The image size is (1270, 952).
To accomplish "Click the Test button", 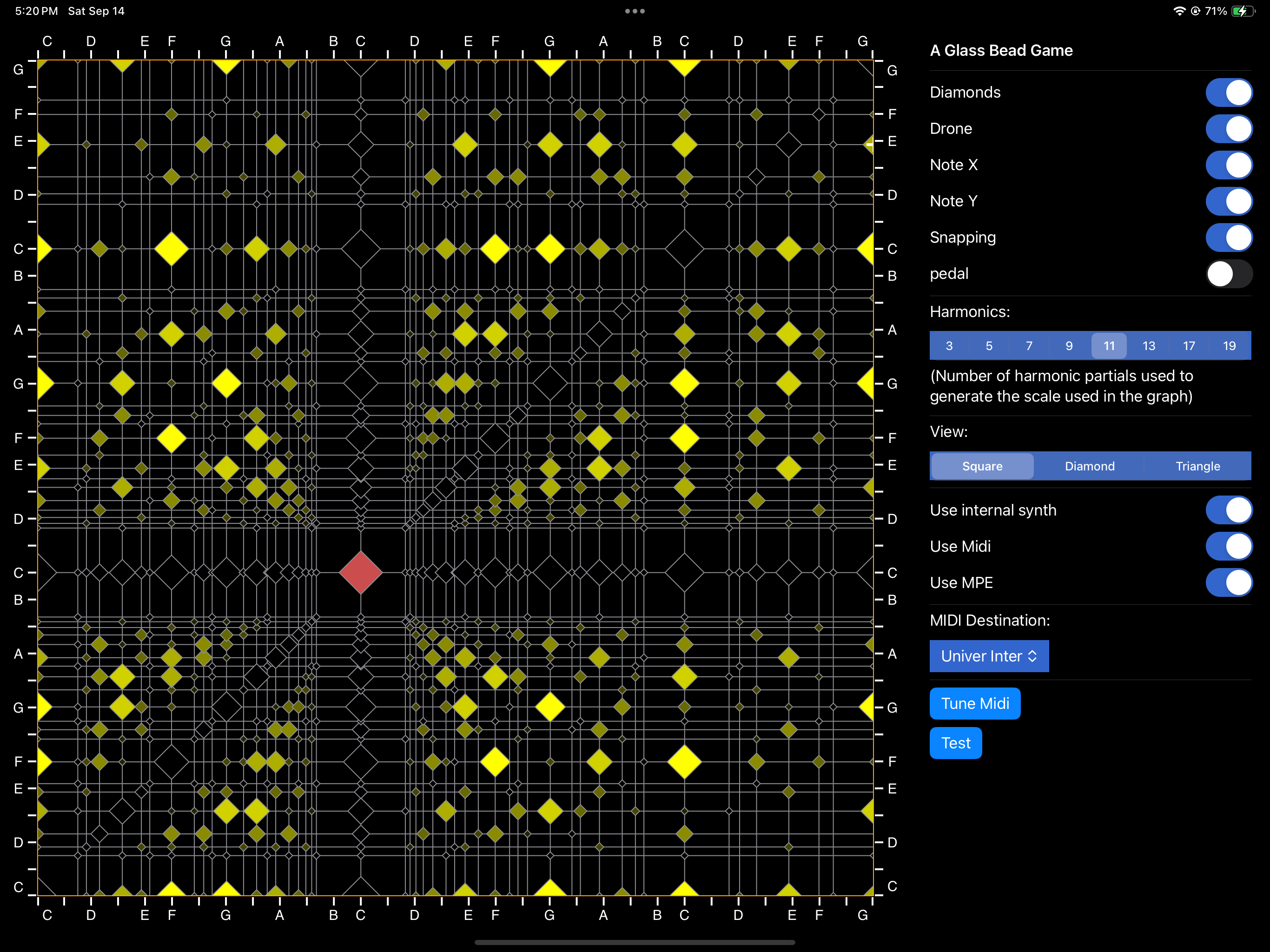I will coord(955,743).
